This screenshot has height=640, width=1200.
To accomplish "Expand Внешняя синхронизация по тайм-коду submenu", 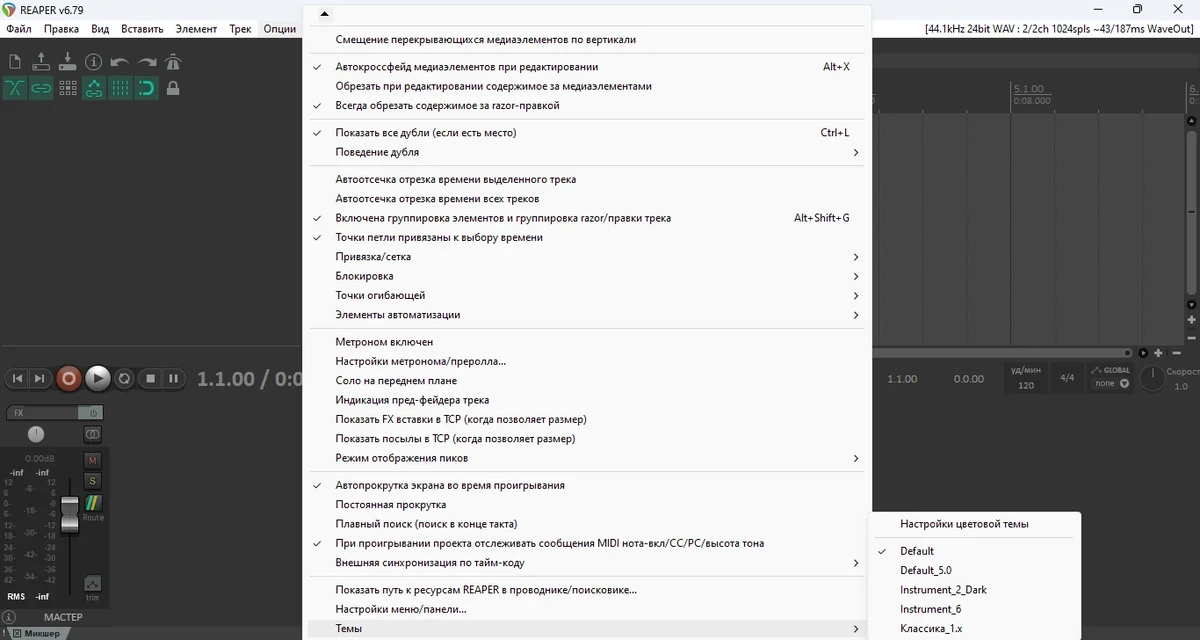I will click(586, 563).
